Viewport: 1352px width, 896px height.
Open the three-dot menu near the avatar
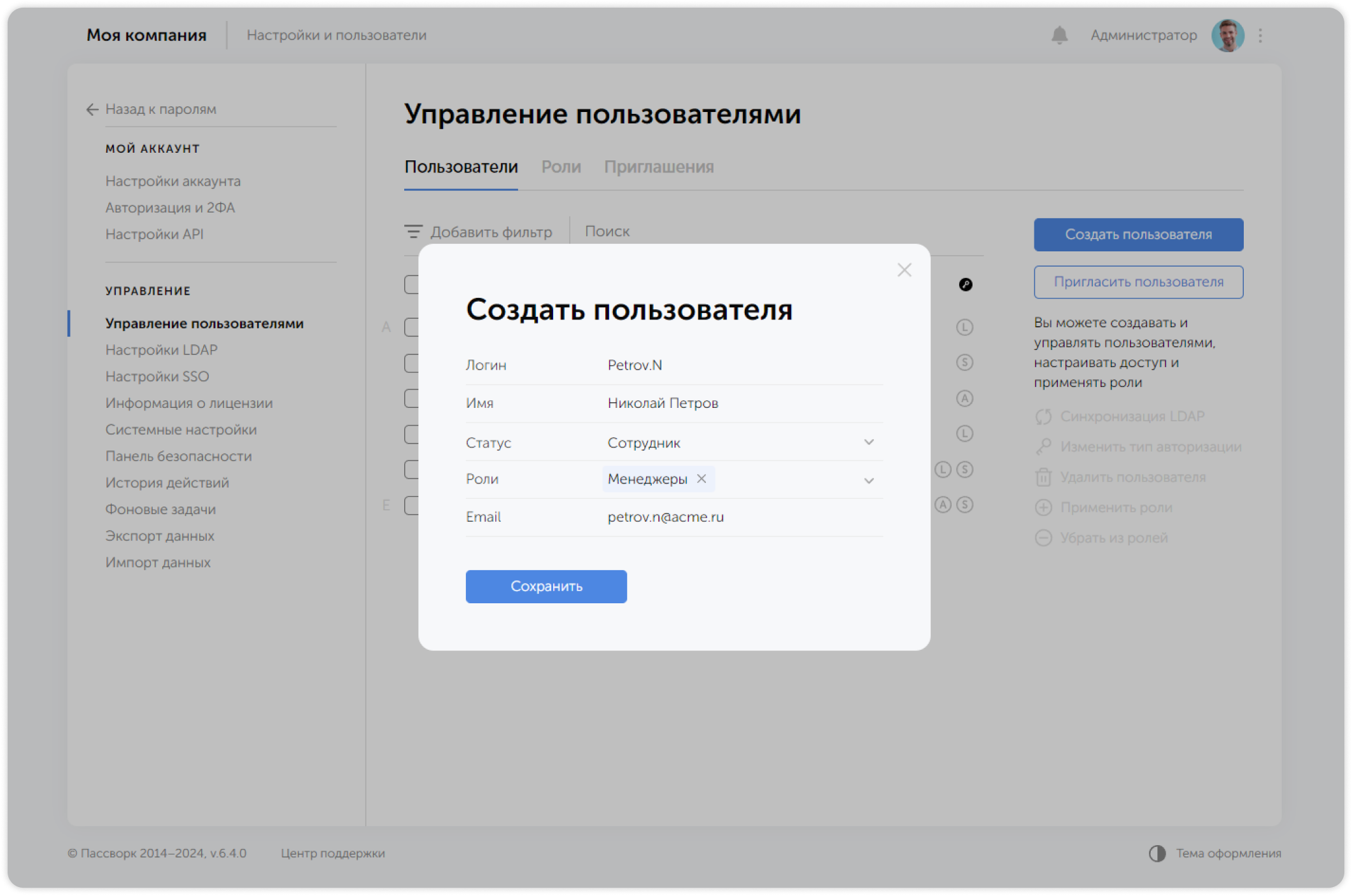click(x=1260, y=35)
